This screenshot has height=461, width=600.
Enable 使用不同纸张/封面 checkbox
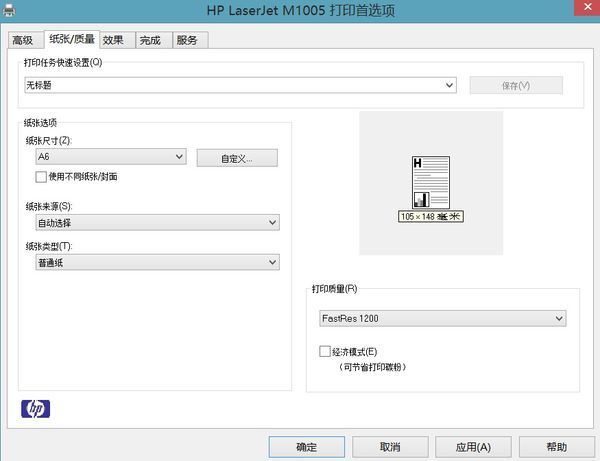(x=41, y=177)
